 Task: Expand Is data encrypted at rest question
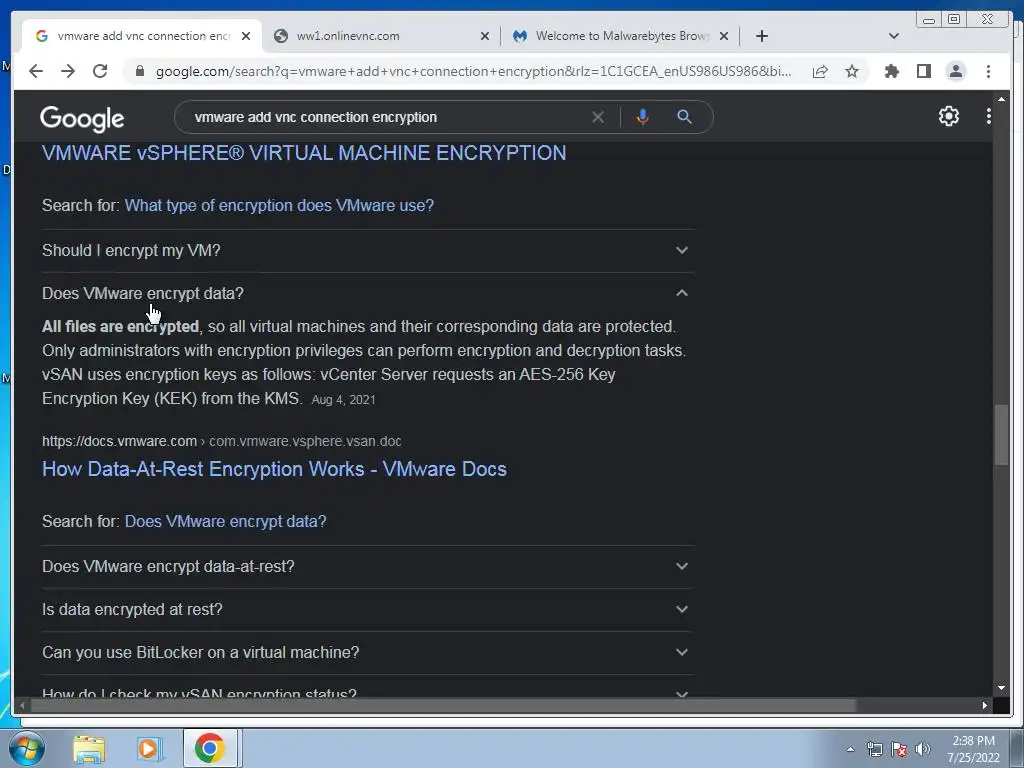(x=368, y=609)
